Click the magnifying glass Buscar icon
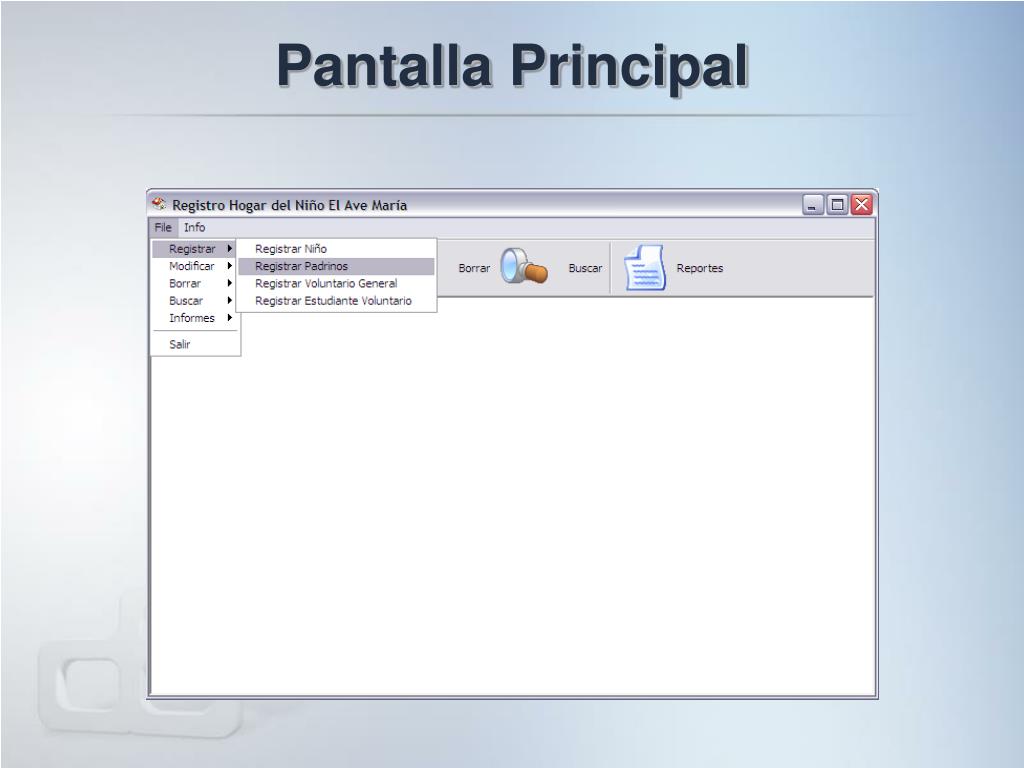Image resolution: width=1024 pixels, height=768 pixels. coord(524,266)
